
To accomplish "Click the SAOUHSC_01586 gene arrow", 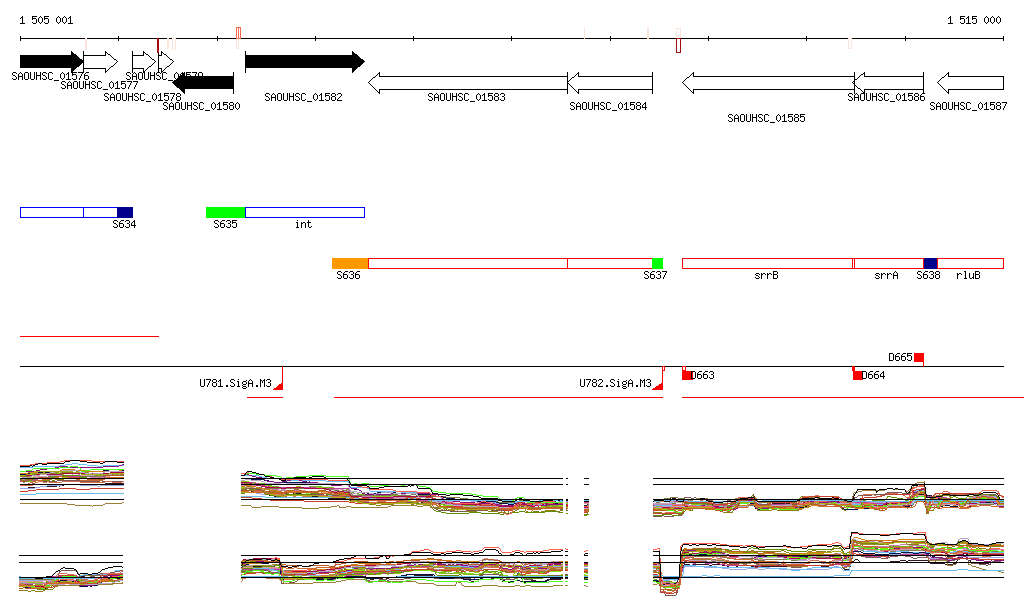I will (889, 83).
